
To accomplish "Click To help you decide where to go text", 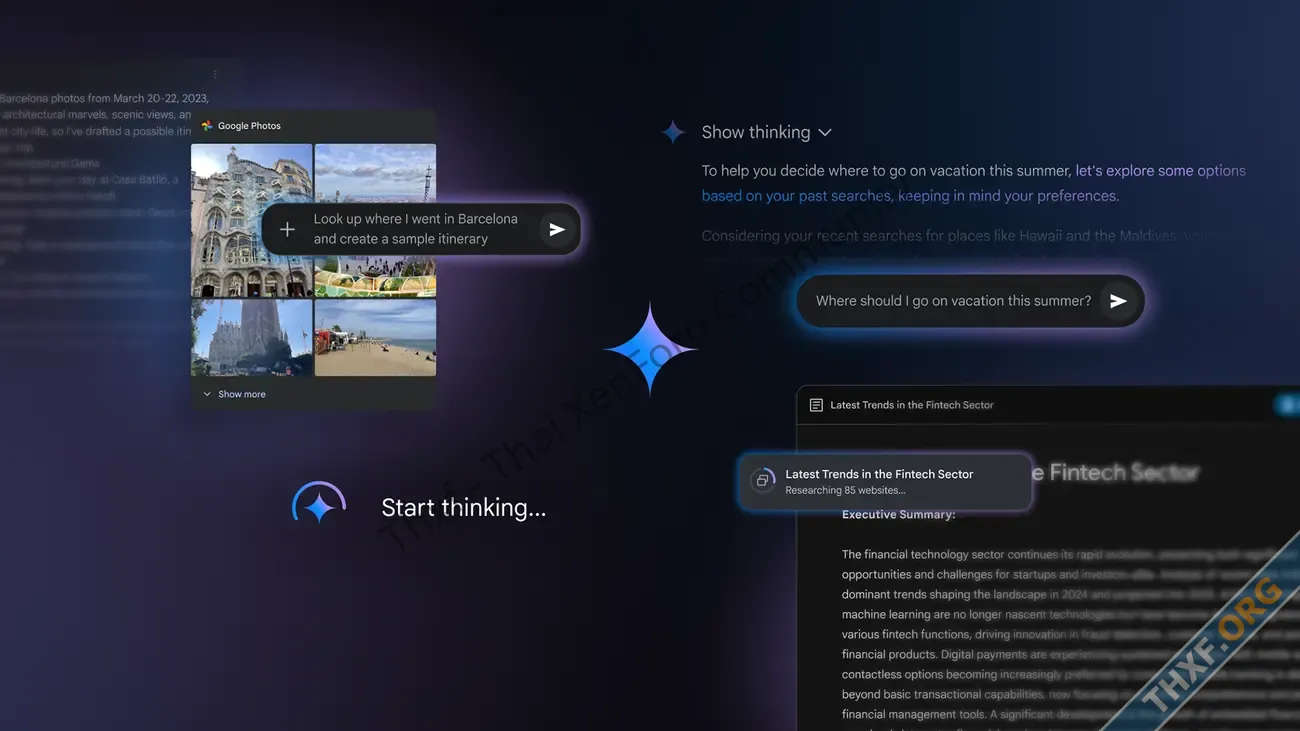I will coord(886,171).
